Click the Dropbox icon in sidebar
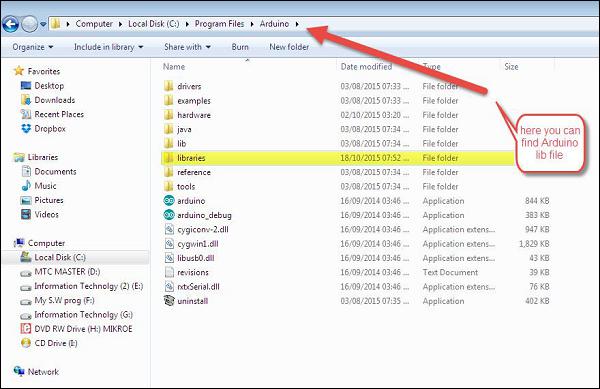The image size is (600, 389). coord(26,129)
